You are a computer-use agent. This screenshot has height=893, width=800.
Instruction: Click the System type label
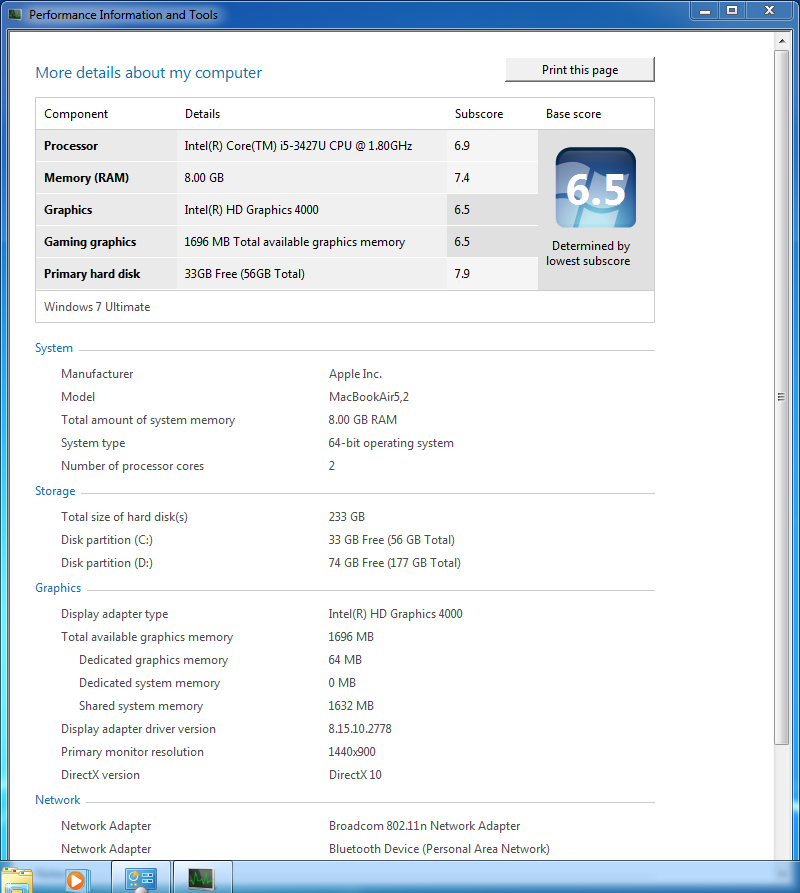[x=93, y=443]
